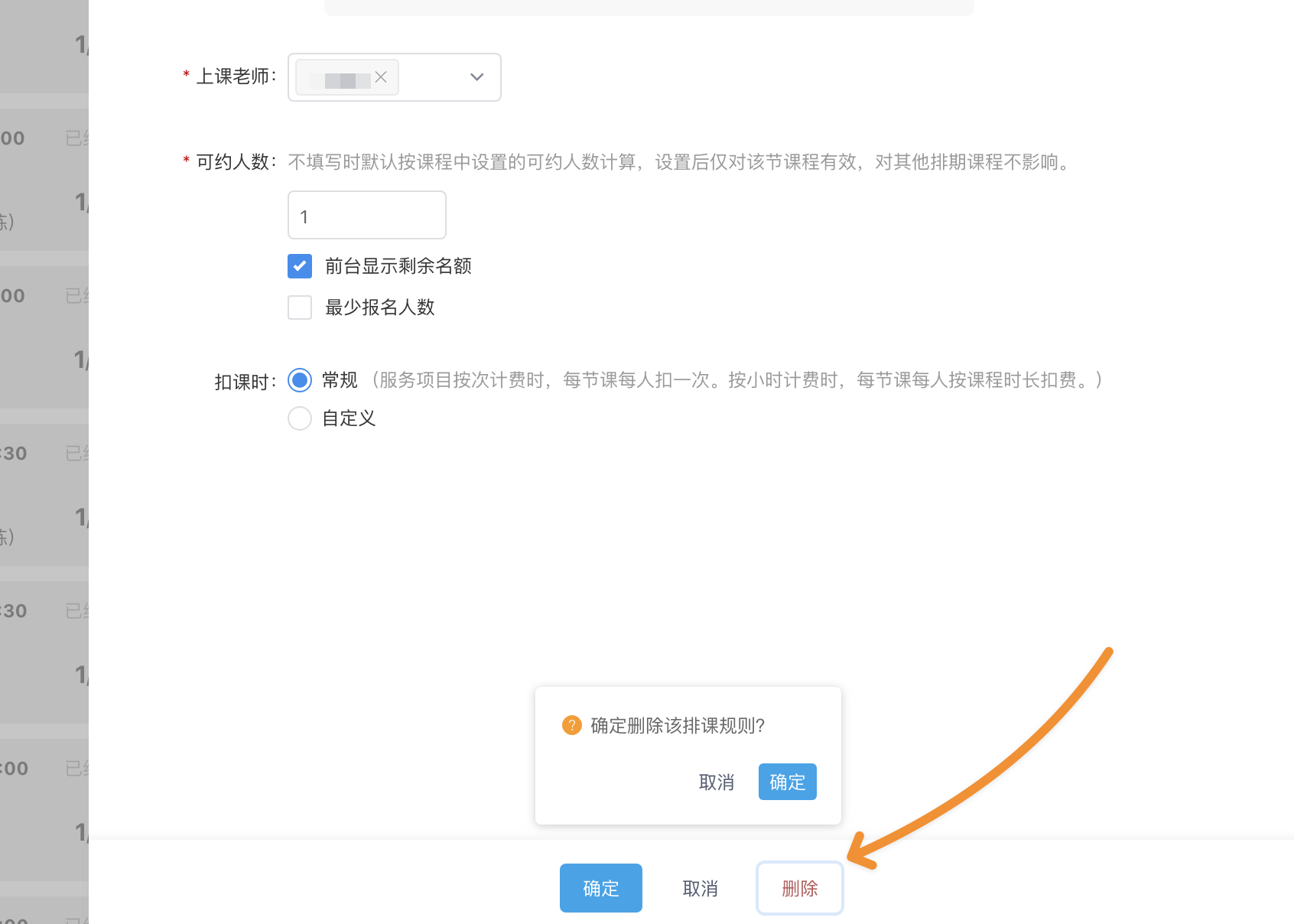This screenshot has width=1294, height=924.
Task: Click the 上课老师 field label
Action: coord(236,76)
